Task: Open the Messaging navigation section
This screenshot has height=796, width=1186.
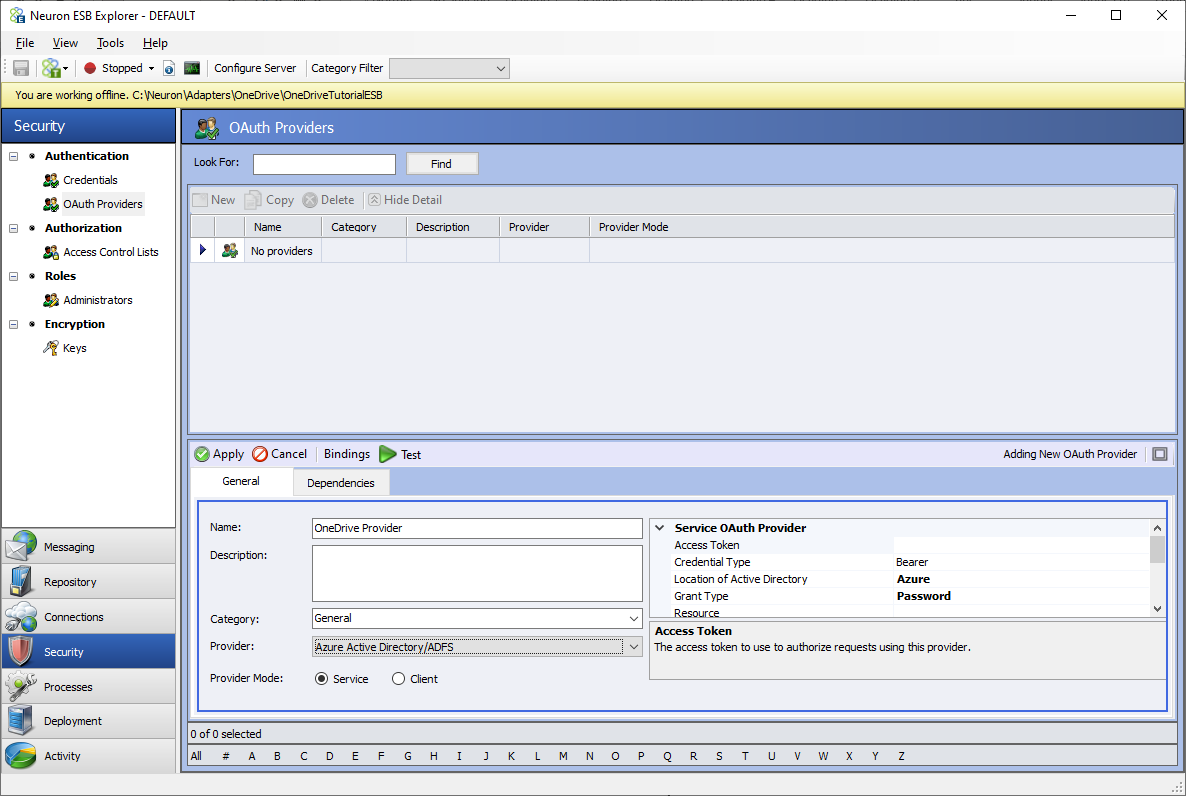Action: coord(89,546)
